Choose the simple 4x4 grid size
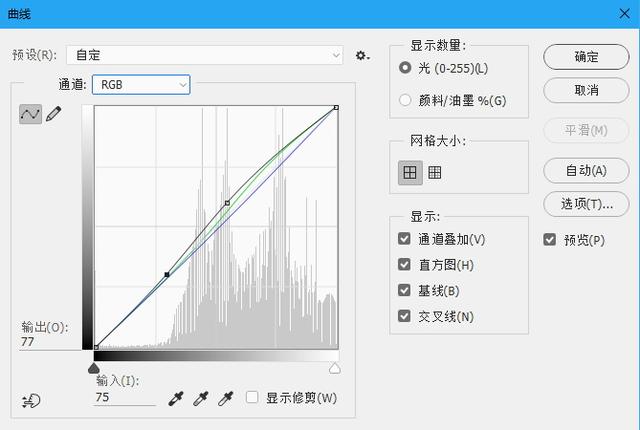The image size is (640, 430). (x=410, y=172)
